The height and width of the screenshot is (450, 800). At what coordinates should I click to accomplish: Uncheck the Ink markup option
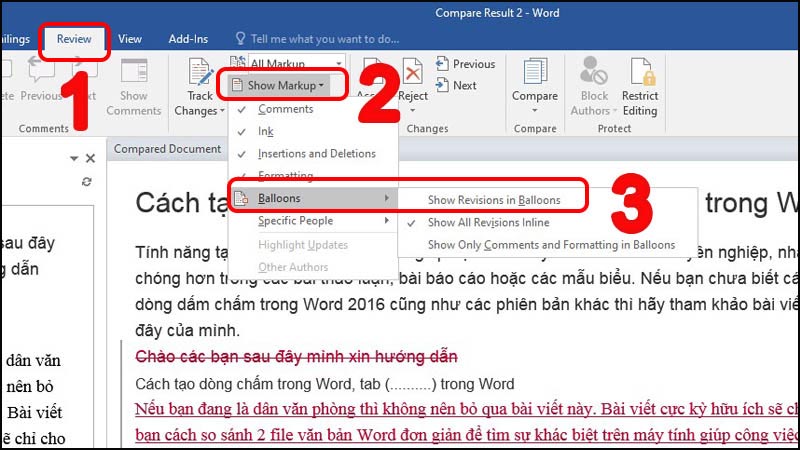(265, 131)
